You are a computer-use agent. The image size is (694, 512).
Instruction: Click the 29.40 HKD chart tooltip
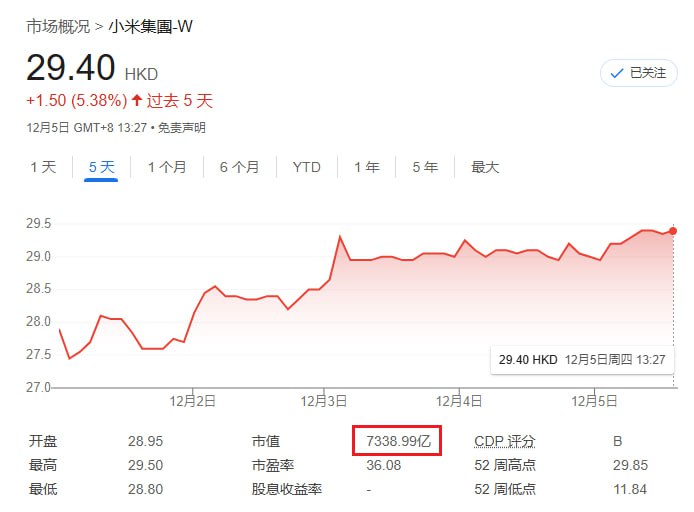click(x=582, y=360)
